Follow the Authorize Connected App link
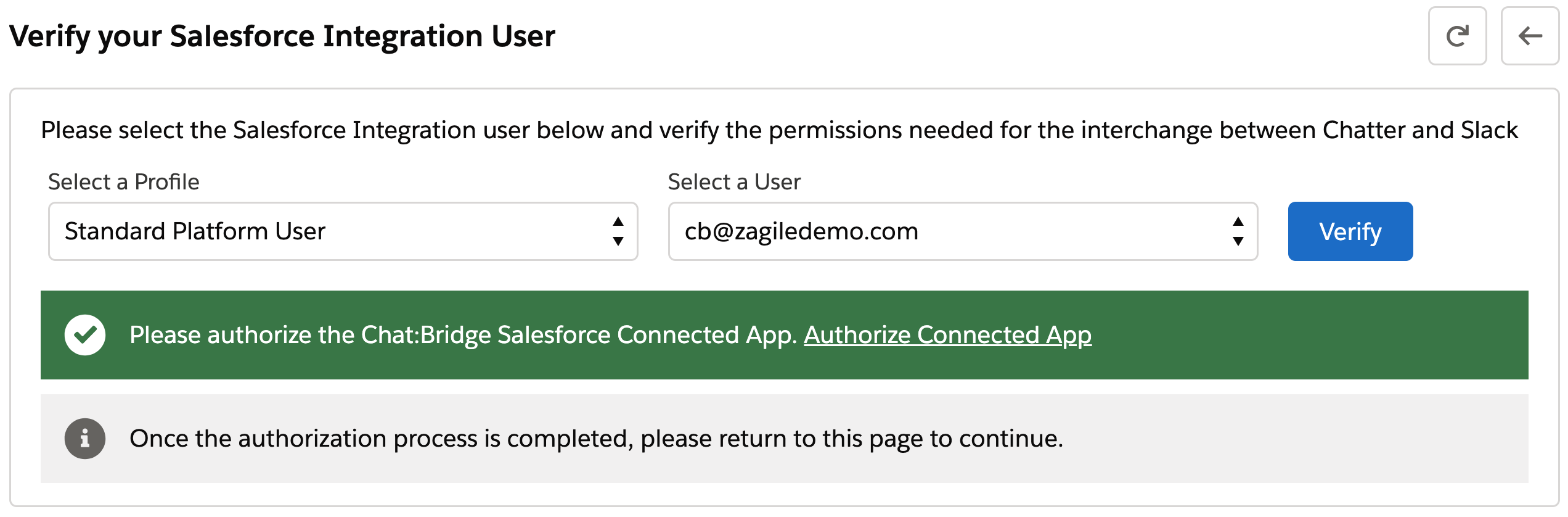Viewport: 1568px width, 517px height. pyautogui.click(x=947, y=335)
